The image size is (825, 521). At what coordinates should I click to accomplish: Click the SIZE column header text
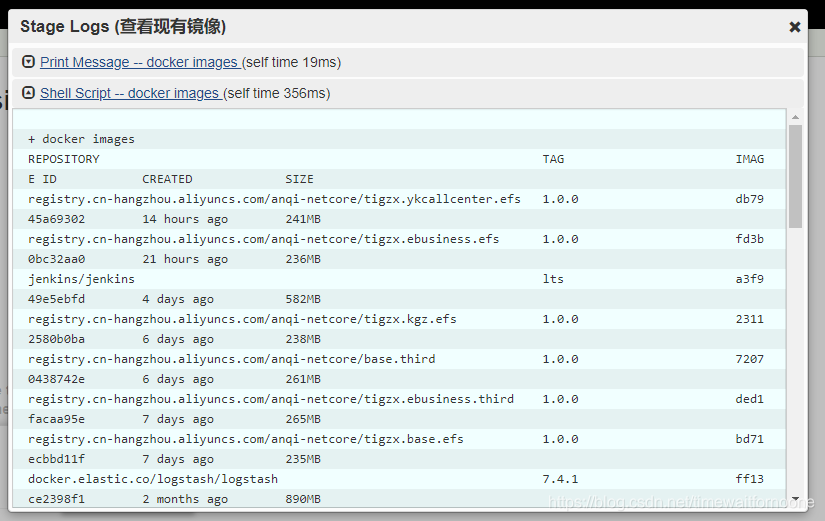click(x=299, y=179)
